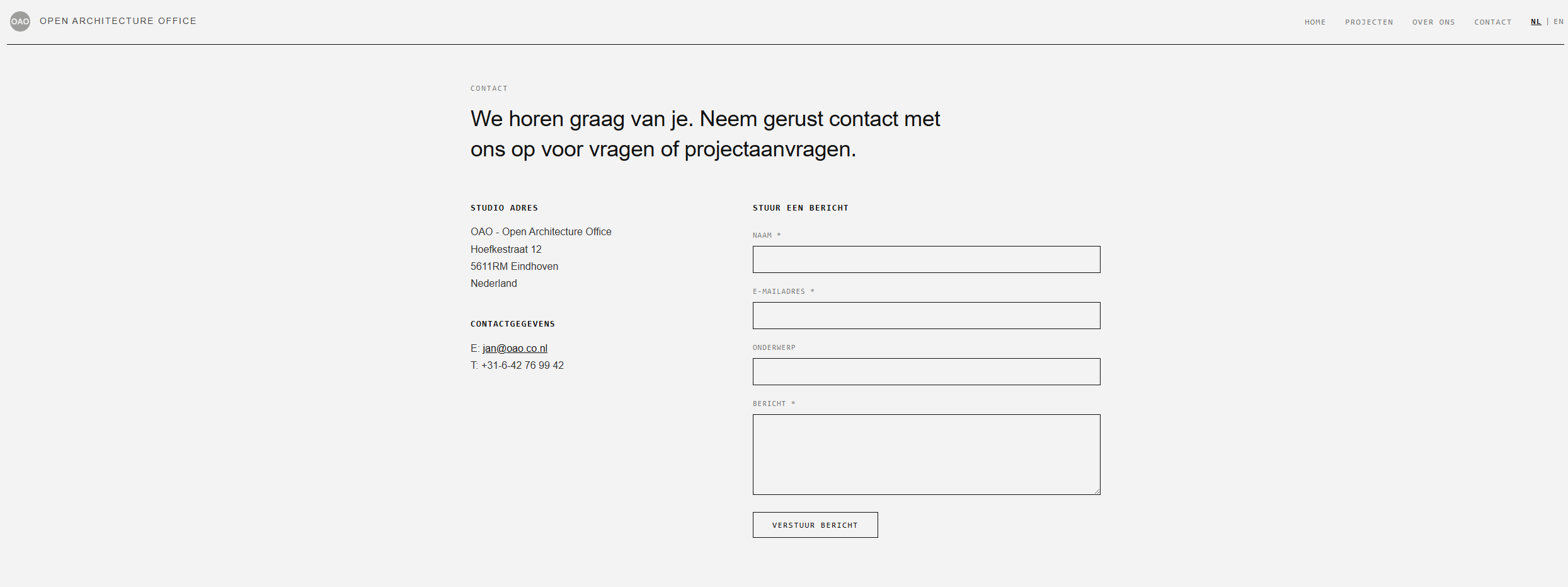The width and height of the screenshot is (1568, 587).
Task: Open the jan@oao.co.nl email link
Action: point(515,348)
